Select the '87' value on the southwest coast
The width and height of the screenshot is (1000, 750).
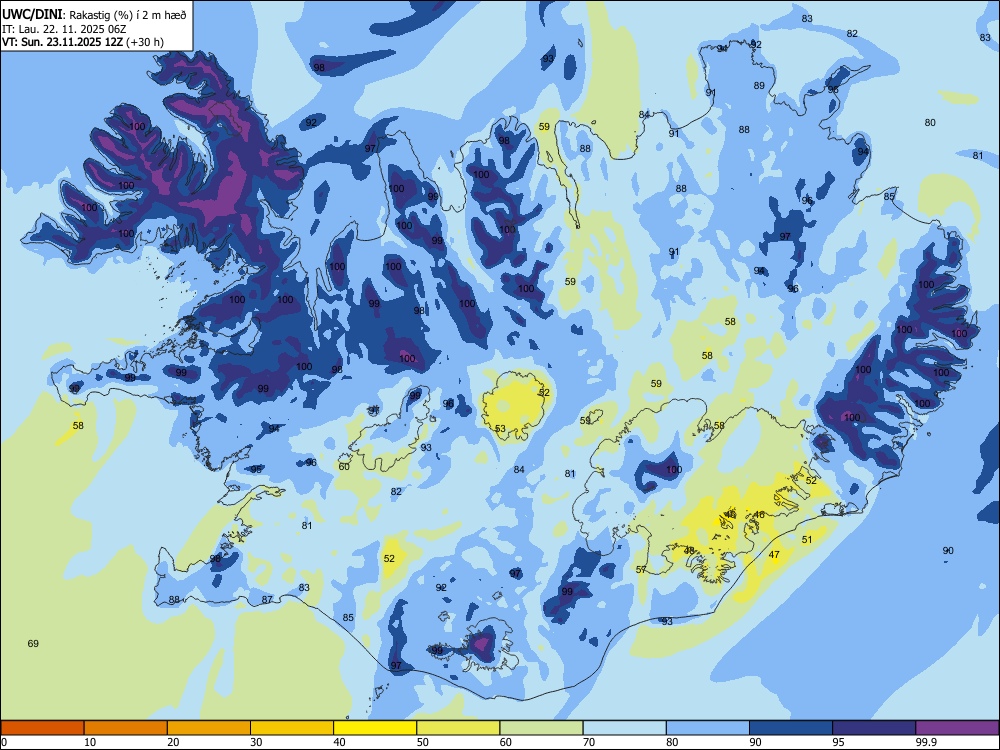coord(267,599)
